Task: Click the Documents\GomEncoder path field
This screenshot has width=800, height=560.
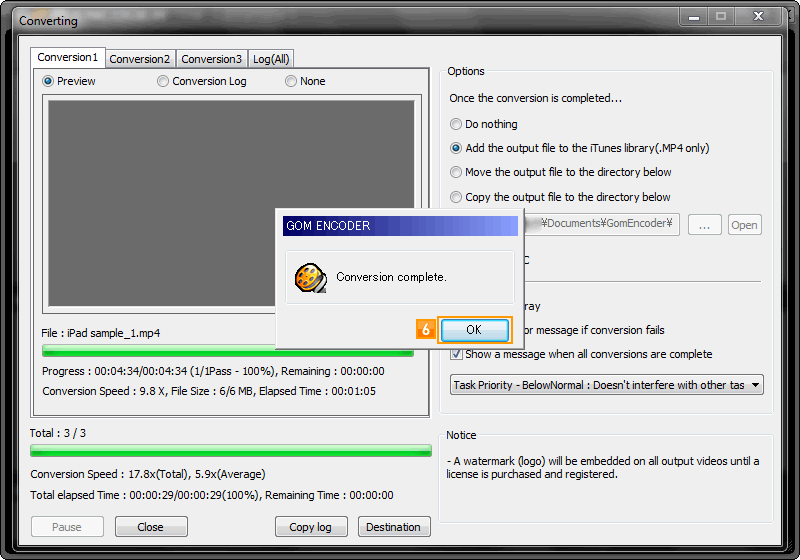Action: 602,224
